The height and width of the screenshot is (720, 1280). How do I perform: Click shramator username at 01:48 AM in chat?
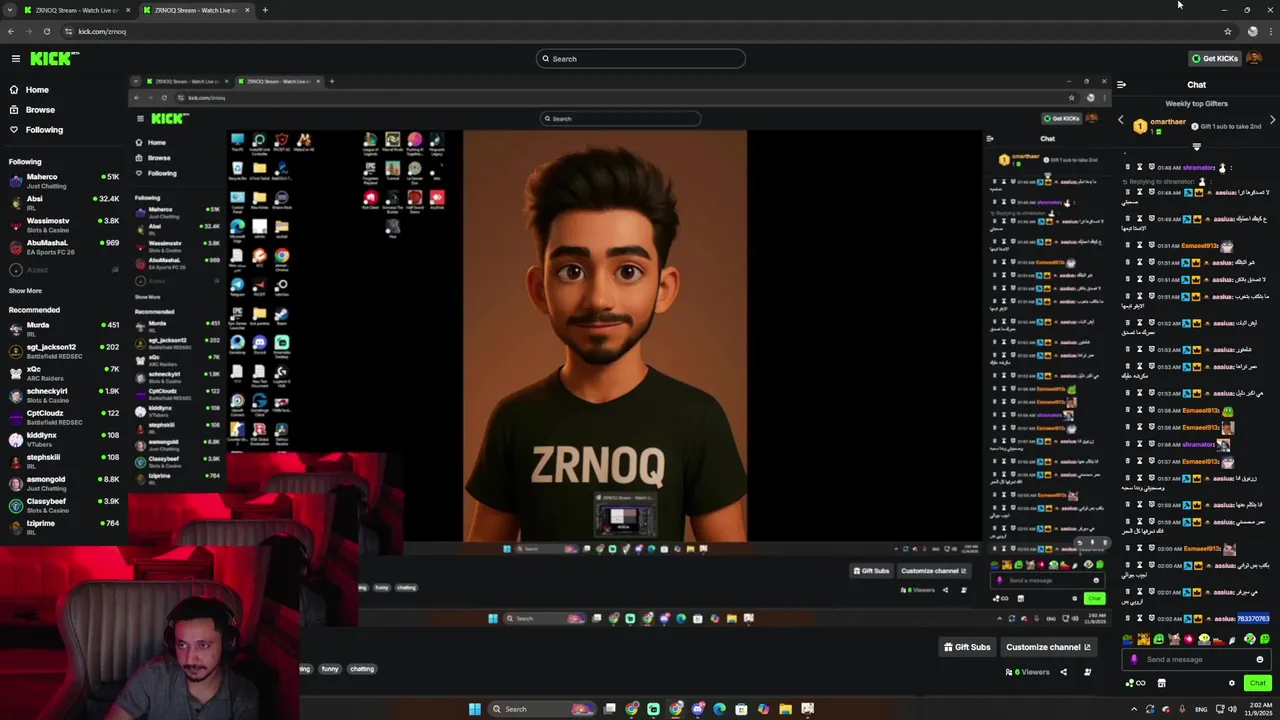(1199, 168)
